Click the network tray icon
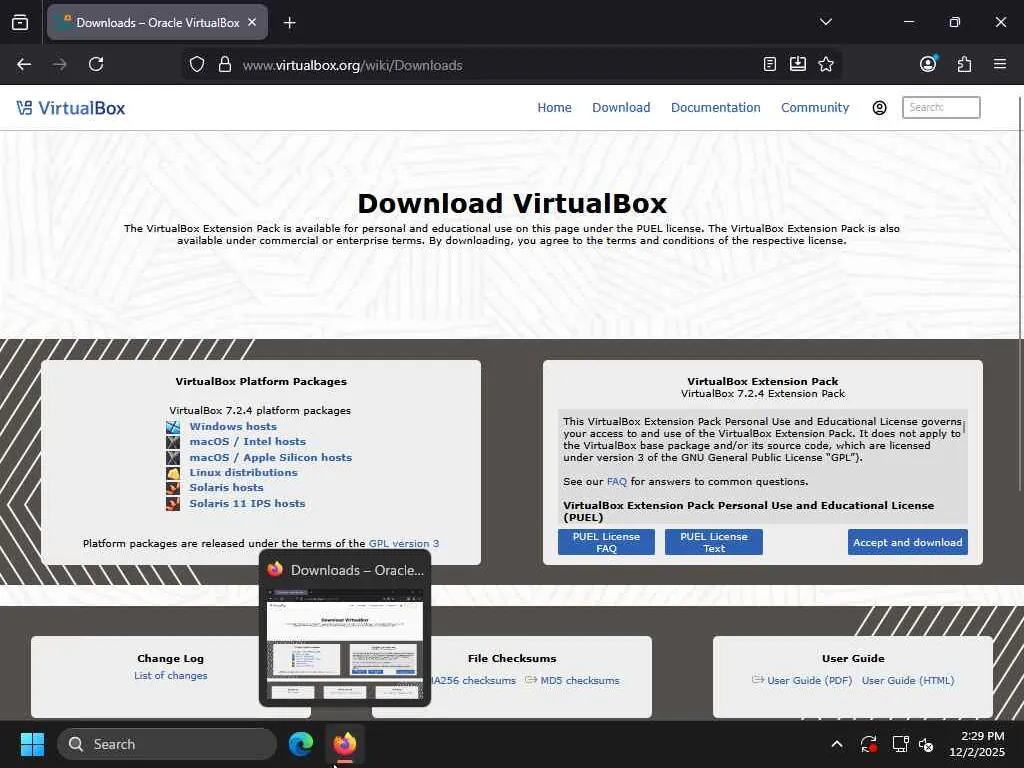This screenshot has width=1024, height=768. 900,744
